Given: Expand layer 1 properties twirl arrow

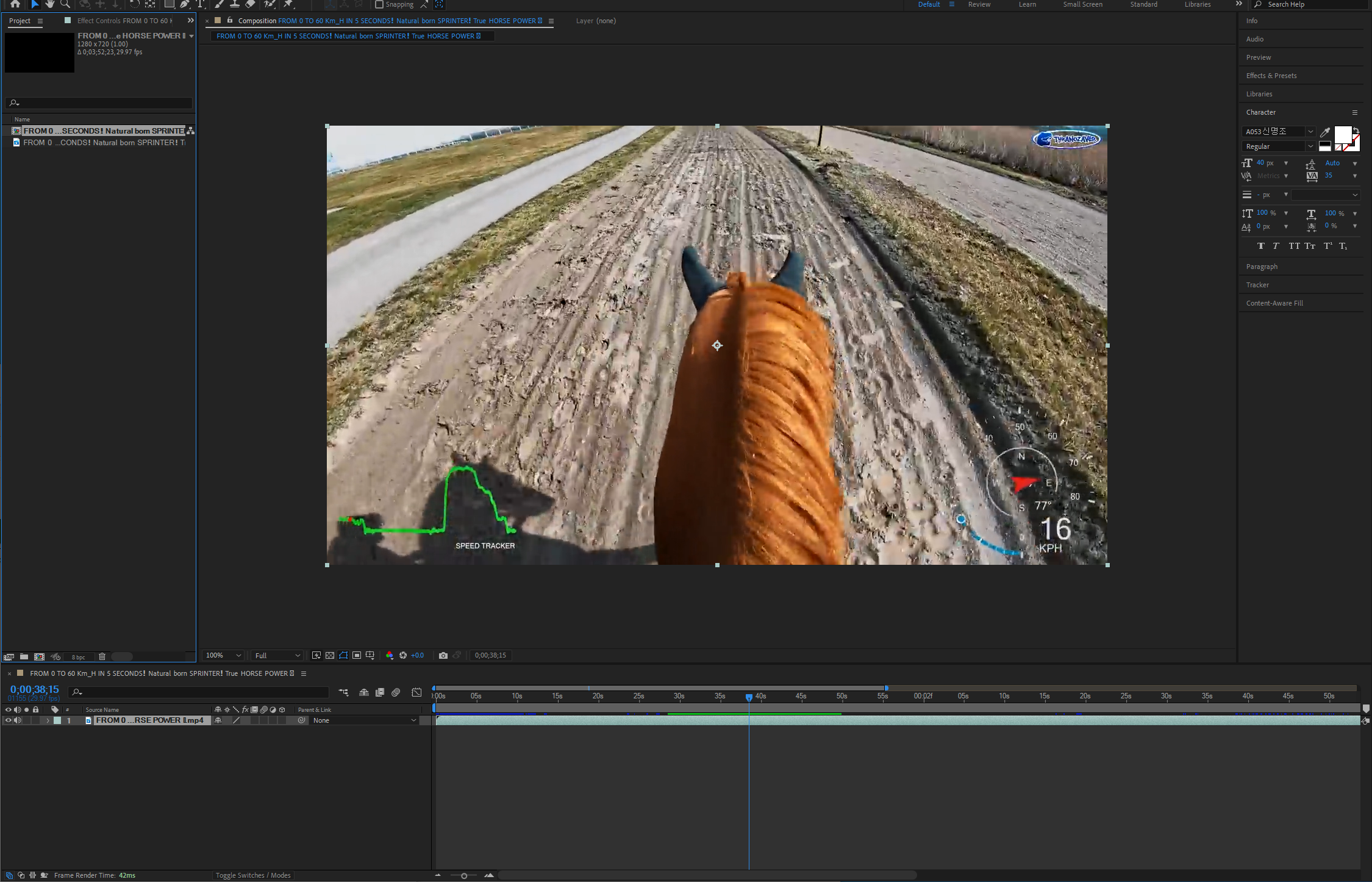Looking at the screenshot, I should point(48,720).
